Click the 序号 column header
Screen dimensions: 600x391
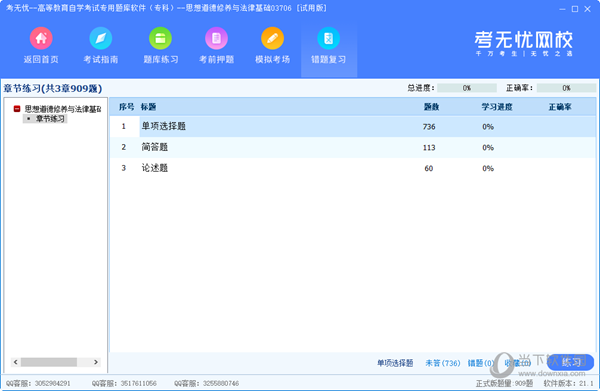click(x=126, y=107)
